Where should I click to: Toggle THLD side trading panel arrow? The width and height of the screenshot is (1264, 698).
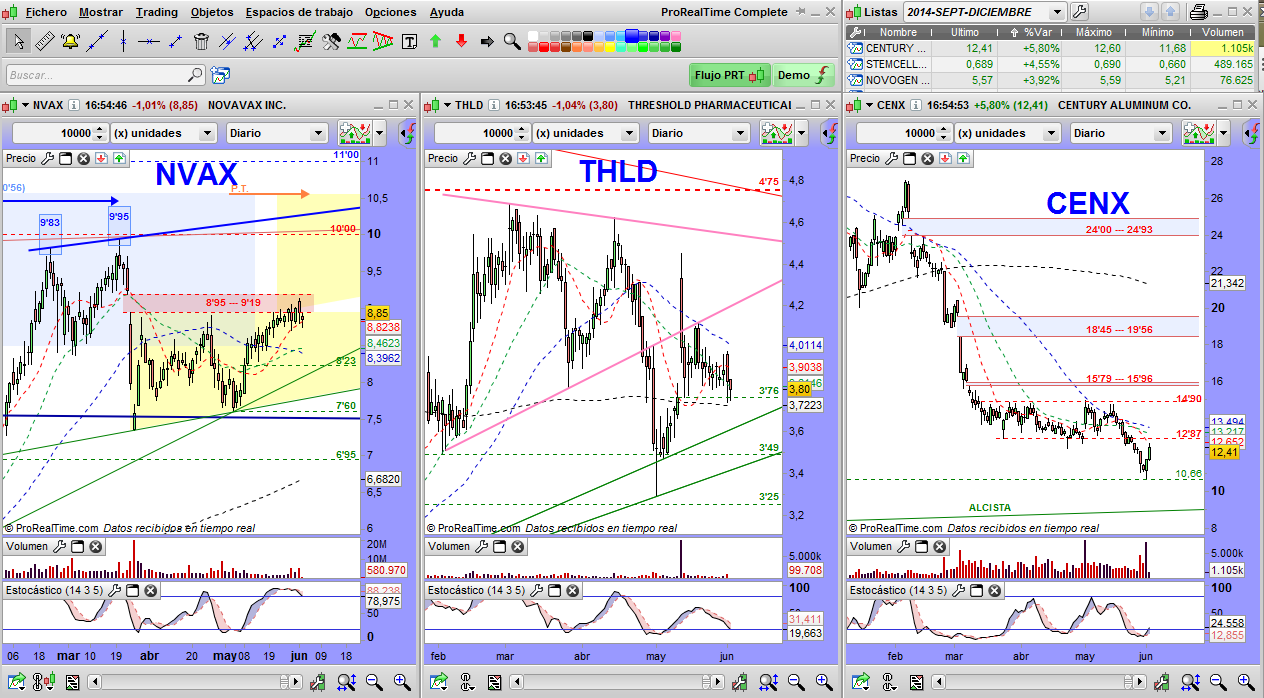coord(830,133)
